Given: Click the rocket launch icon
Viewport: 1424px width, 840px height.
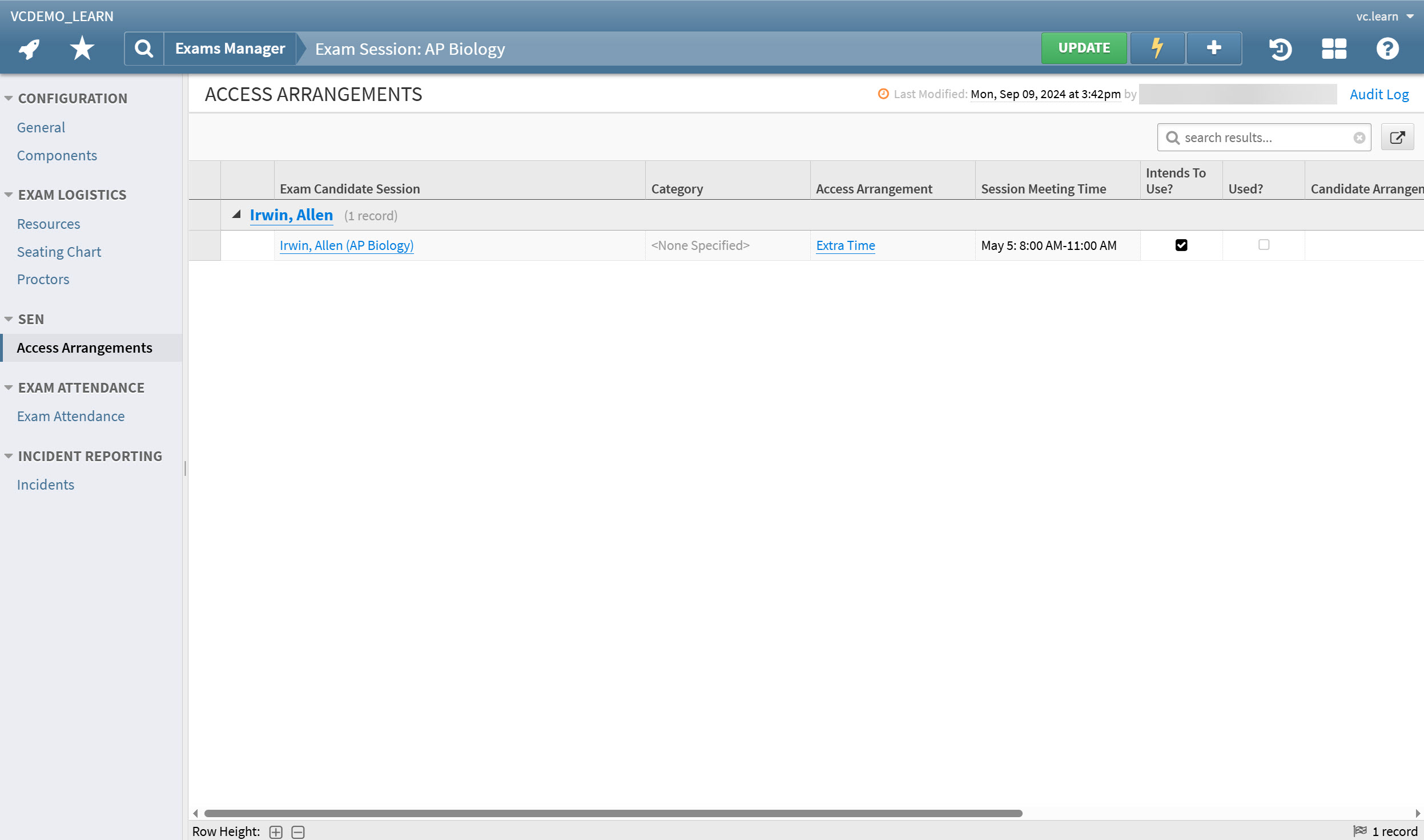Looking at the screenshot, I should [x=29, y=49].
